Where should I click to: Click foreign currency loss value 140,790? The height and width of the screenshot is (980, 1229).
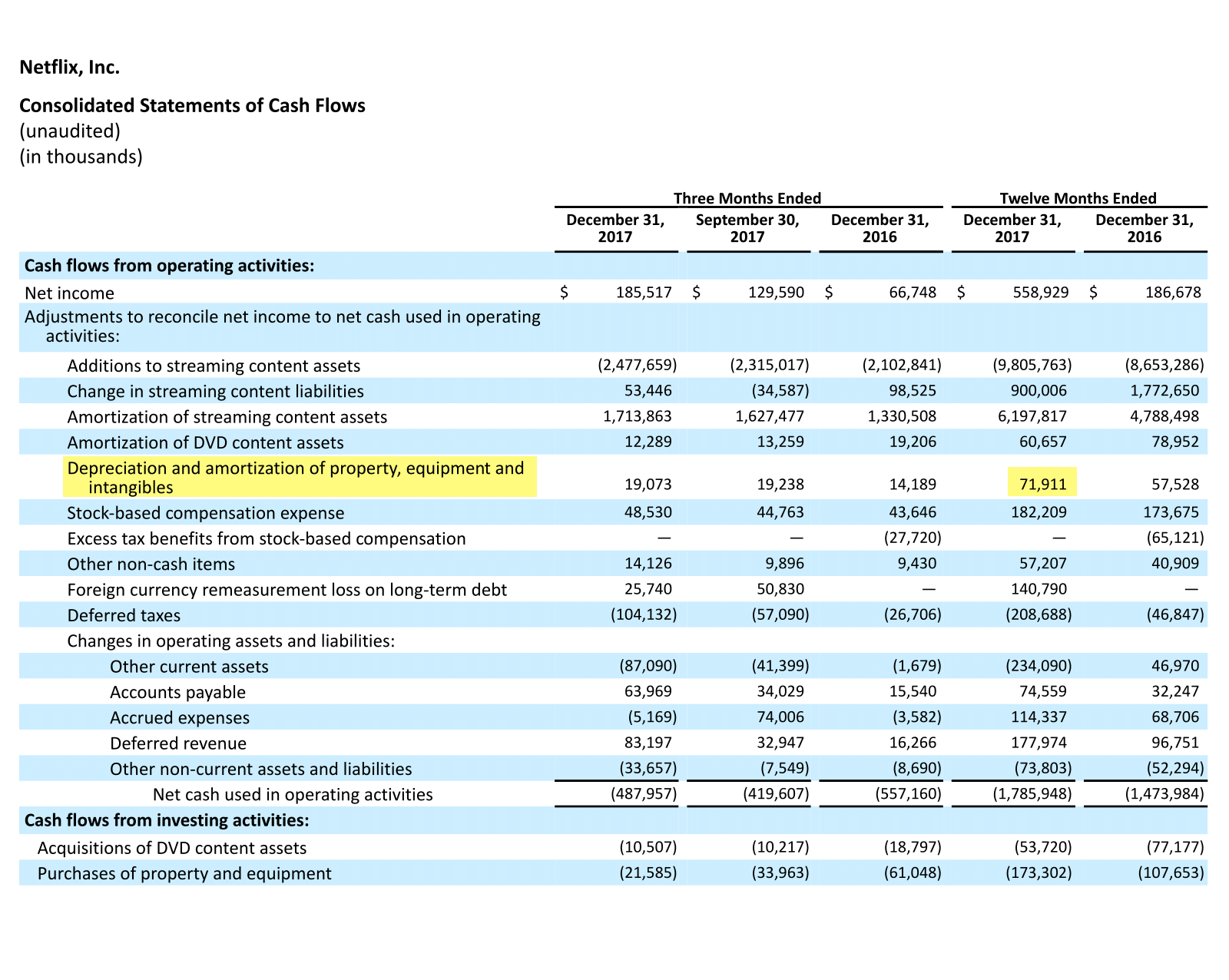tap(1039, 589)
